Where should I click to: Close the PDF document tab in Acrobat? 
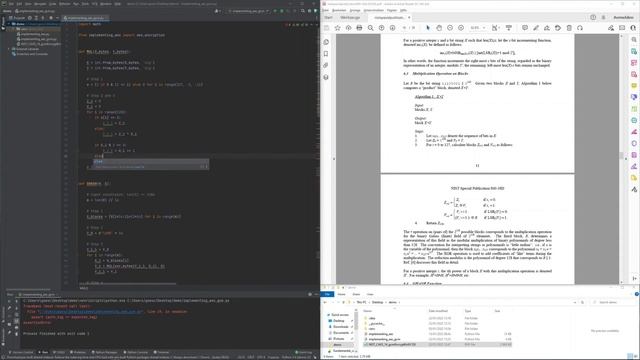tap(409, 18)
